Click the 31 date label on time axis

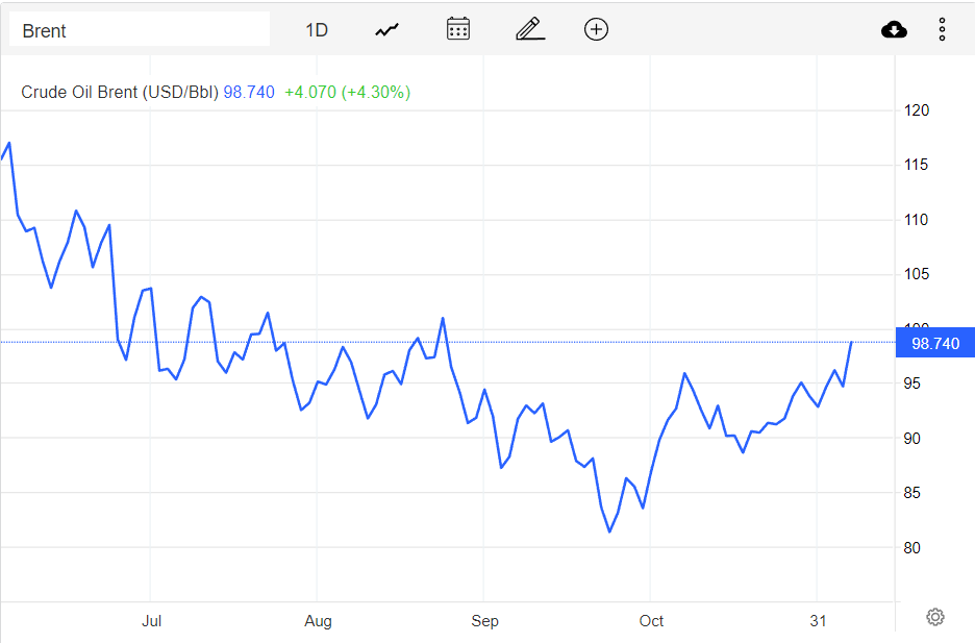click(818, 621)
